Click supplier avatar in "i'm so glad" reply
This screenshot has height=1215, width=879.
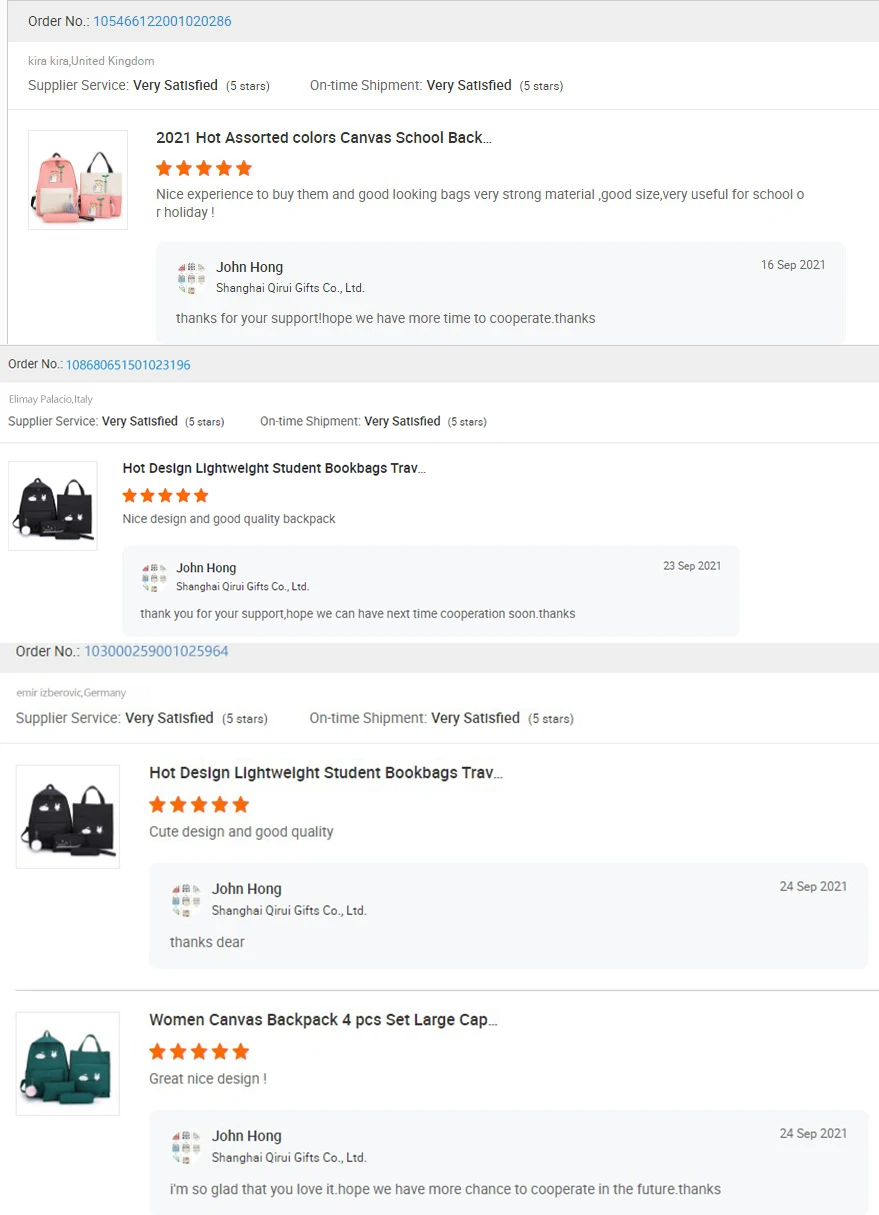point(187,1146)
